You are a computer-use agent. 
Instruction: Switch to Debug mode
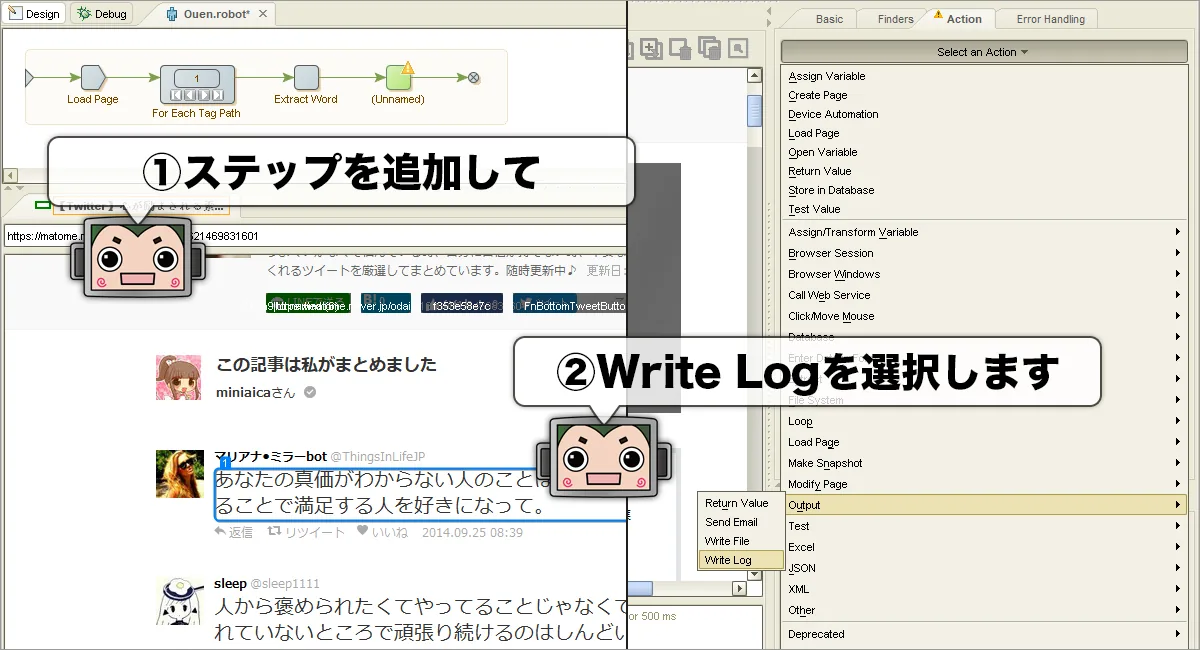[x=102, y=14]
